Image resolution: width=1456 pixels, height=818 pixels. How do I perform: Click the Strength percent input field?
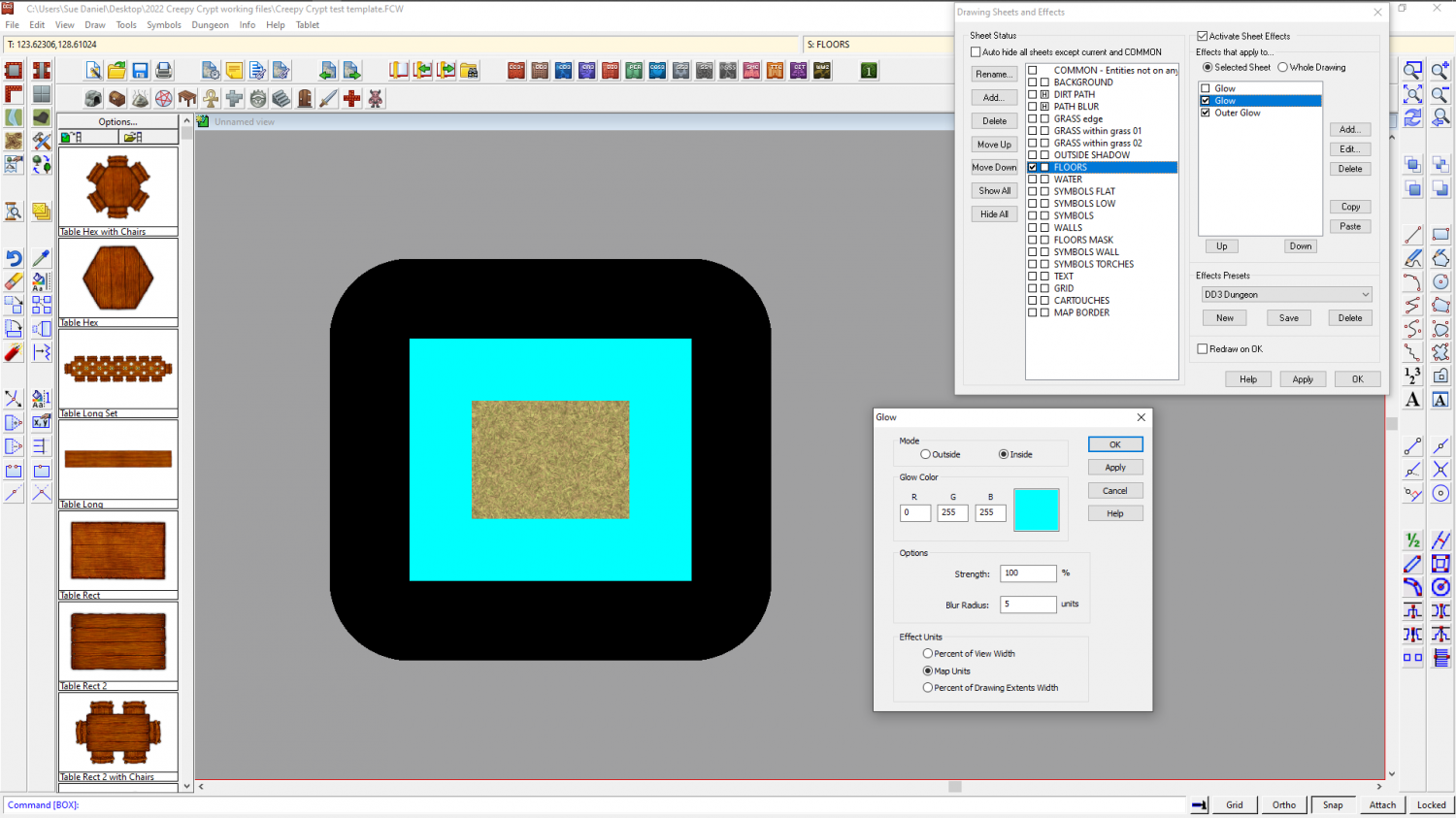[x=1028, y=573]
